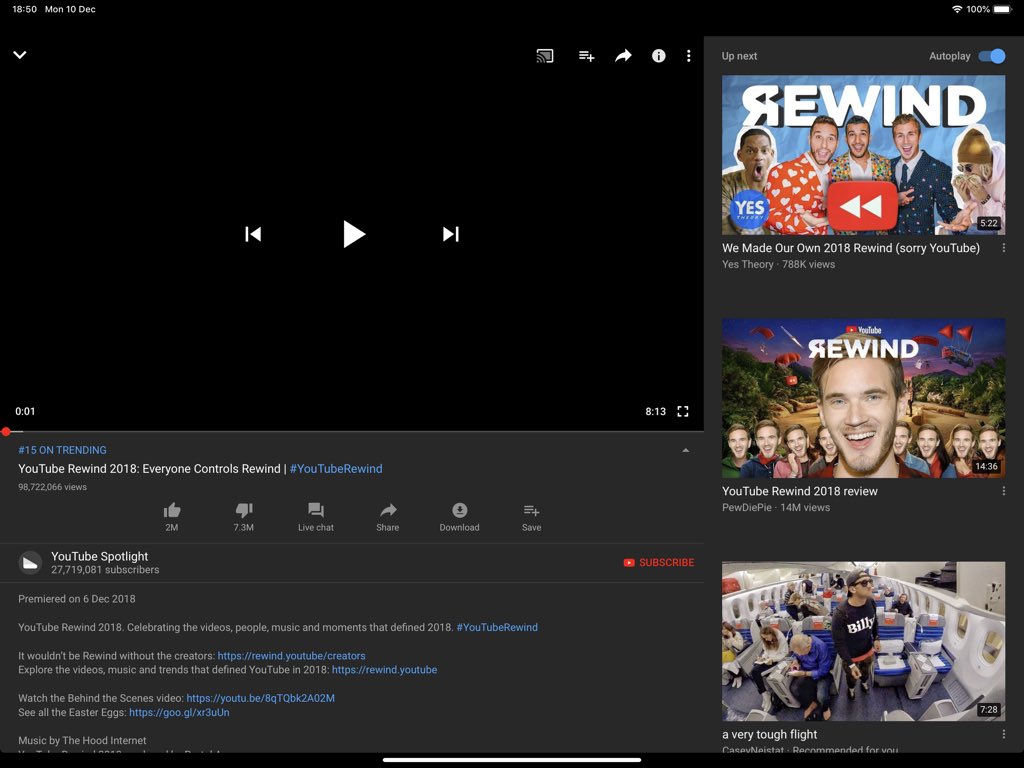This screenshot has width=1024, height=768.
Task: Click the red playhead on progress bar
Action: click(6, 431)
